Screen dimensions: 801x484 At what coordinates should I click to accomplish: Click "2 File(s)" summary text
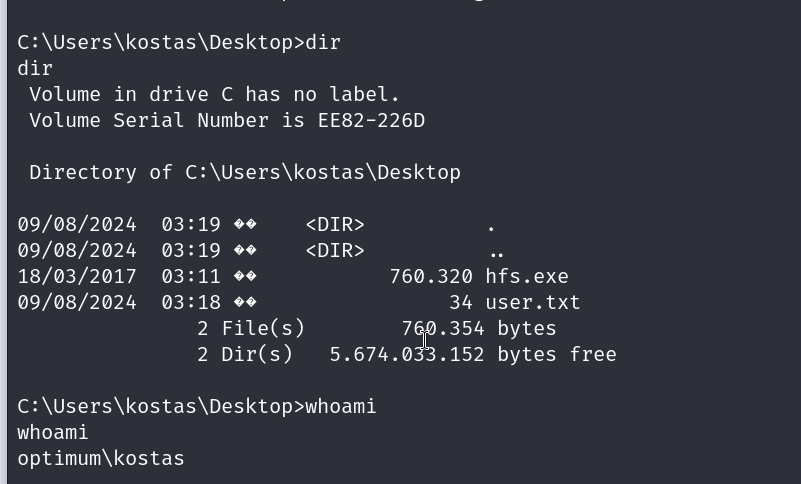tap(251, 329)
